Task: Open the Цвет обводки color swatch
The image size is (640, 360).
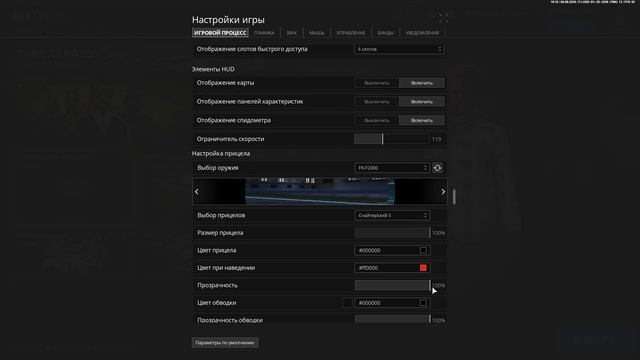Action: 423,303
